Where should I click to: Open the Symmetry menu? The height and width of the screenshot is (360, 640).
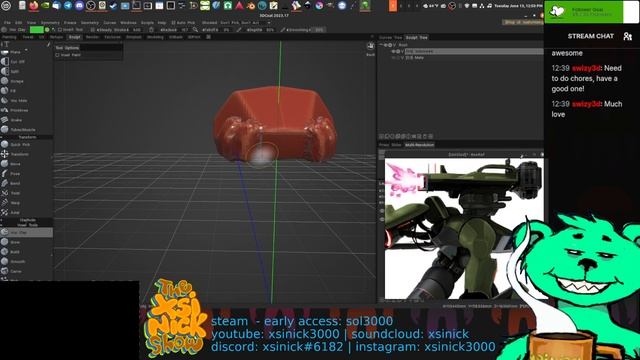(50, 23)
